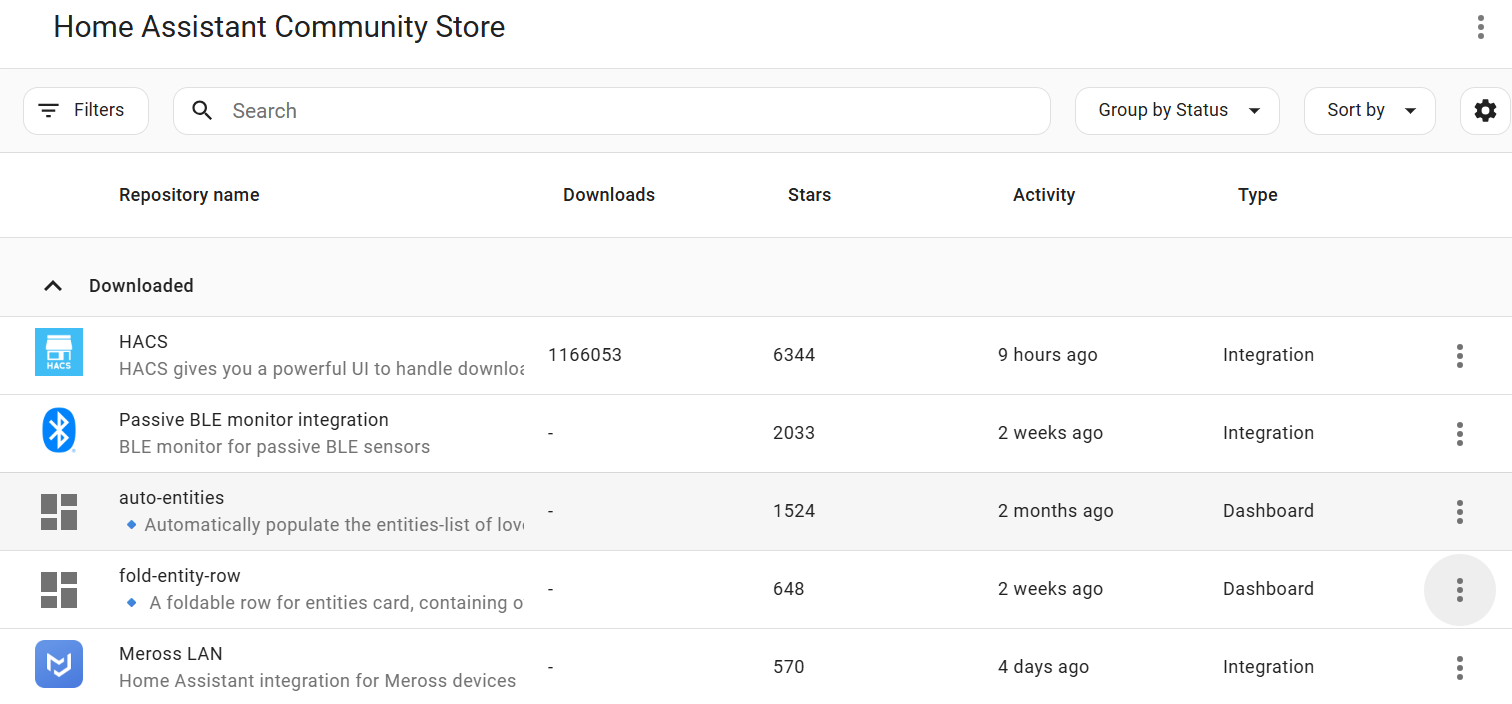1512x704 pixels.
Task: Open the settings gear icon
Action: pos(1485,111)
